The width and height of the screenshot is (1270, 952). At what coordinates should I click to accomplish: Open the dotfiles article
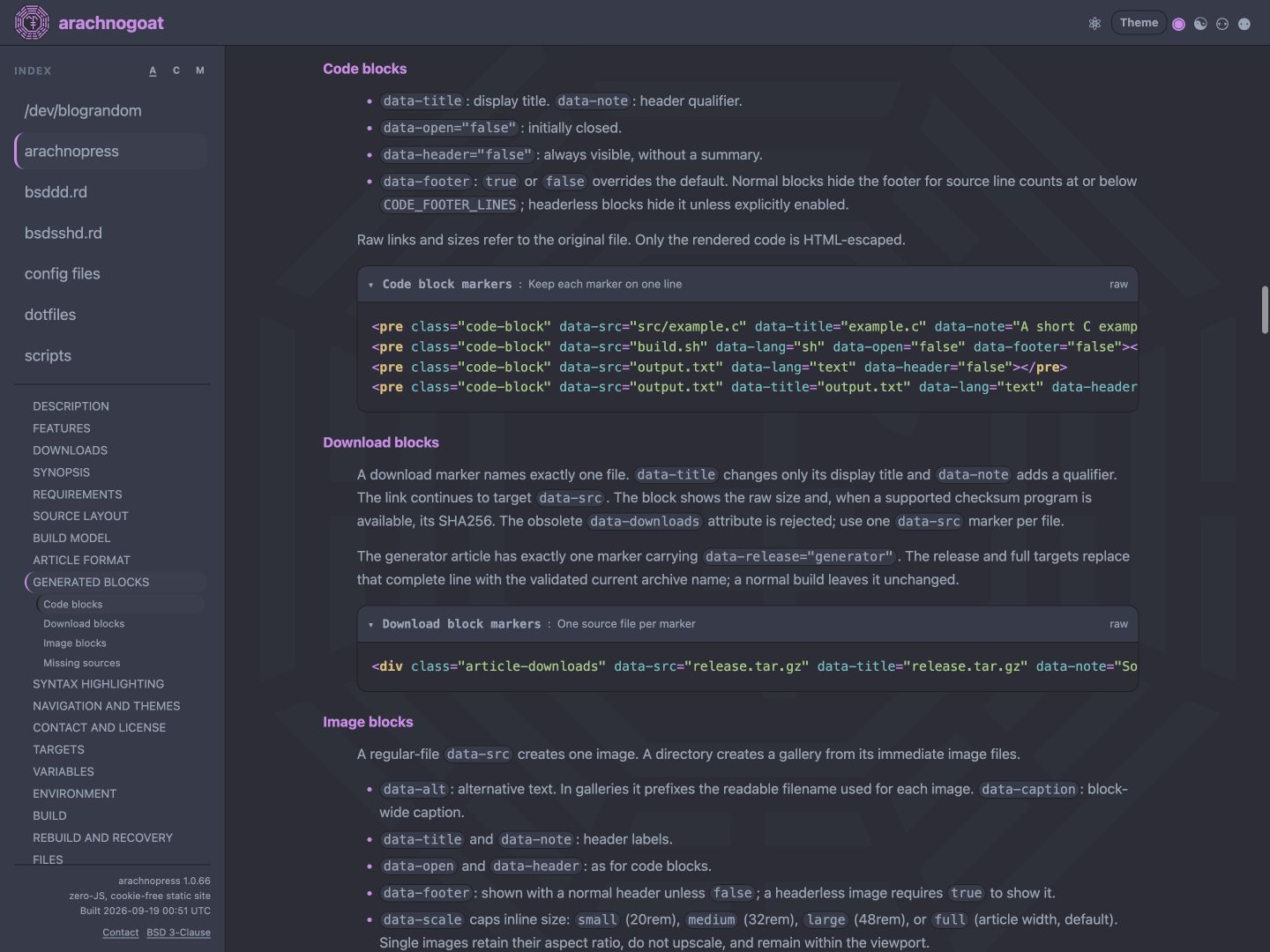pyautogui.click(x=111, y=315)
